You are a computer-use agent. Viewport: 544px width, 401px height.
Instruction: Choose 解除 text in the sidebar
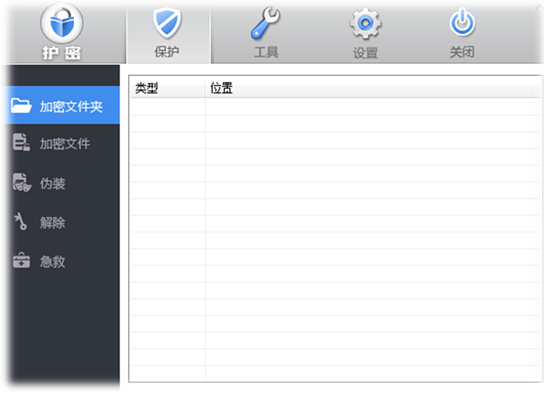pos(52,223)
